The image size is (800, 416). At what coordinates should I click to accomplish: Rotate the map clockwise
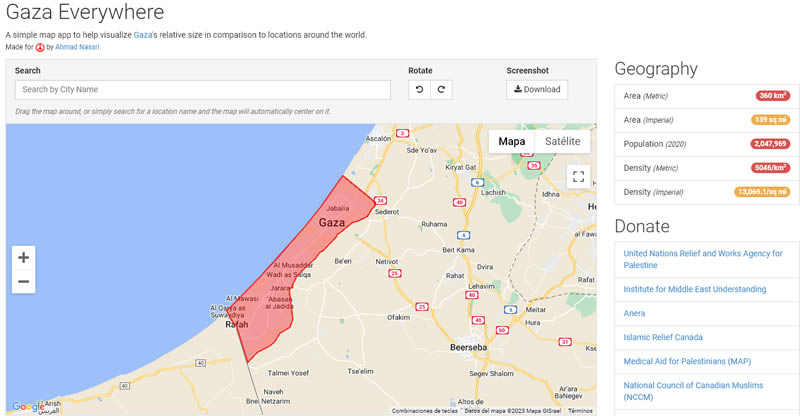441,90
